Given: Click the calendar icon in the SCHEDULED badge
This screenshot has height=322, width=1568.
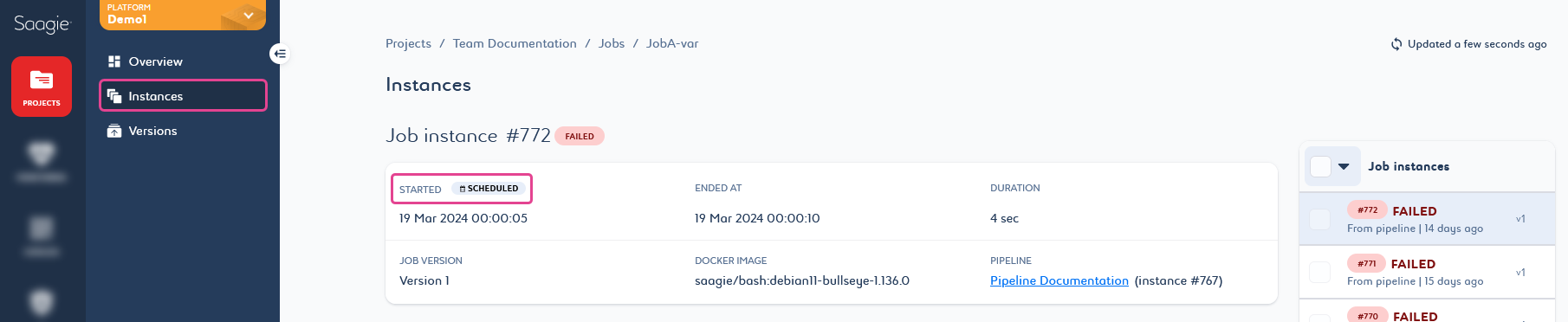Looking at the screenshot, I should tap(463, 189).
